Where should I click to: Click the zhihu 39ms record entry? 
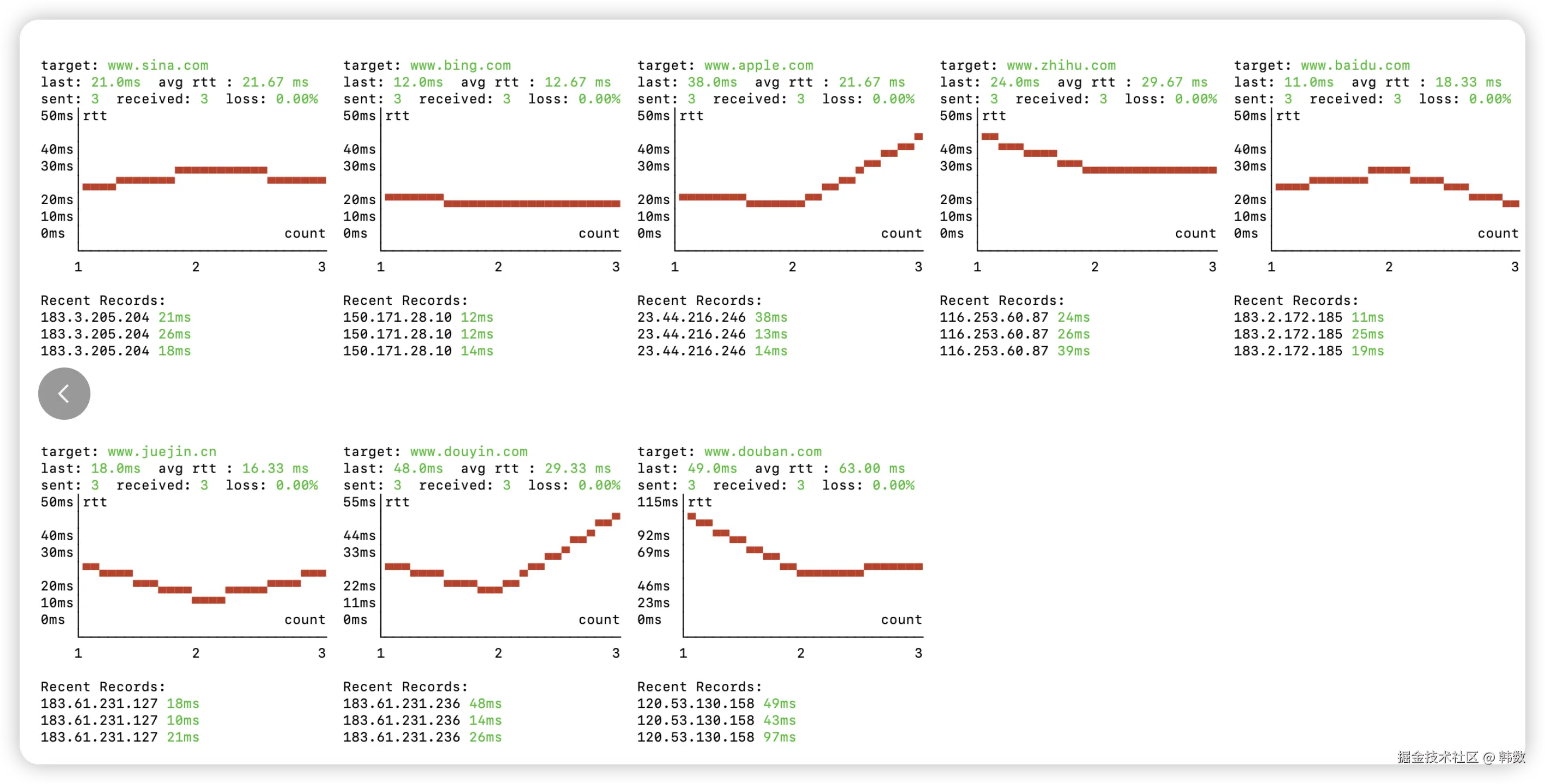point(1073,351)
